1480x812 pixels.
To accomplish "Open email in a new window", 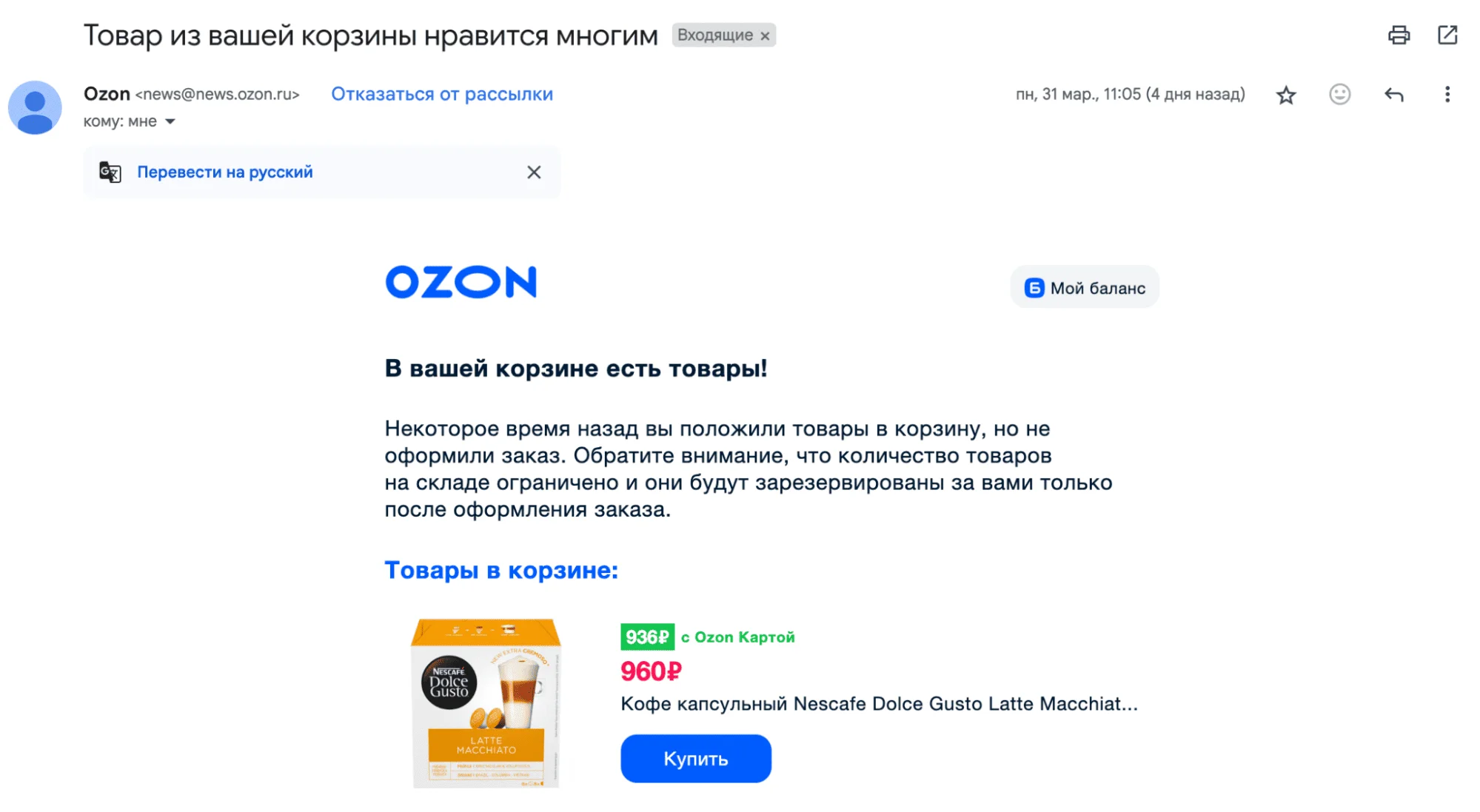I will pyautogui.click(x=1447, y=35).
